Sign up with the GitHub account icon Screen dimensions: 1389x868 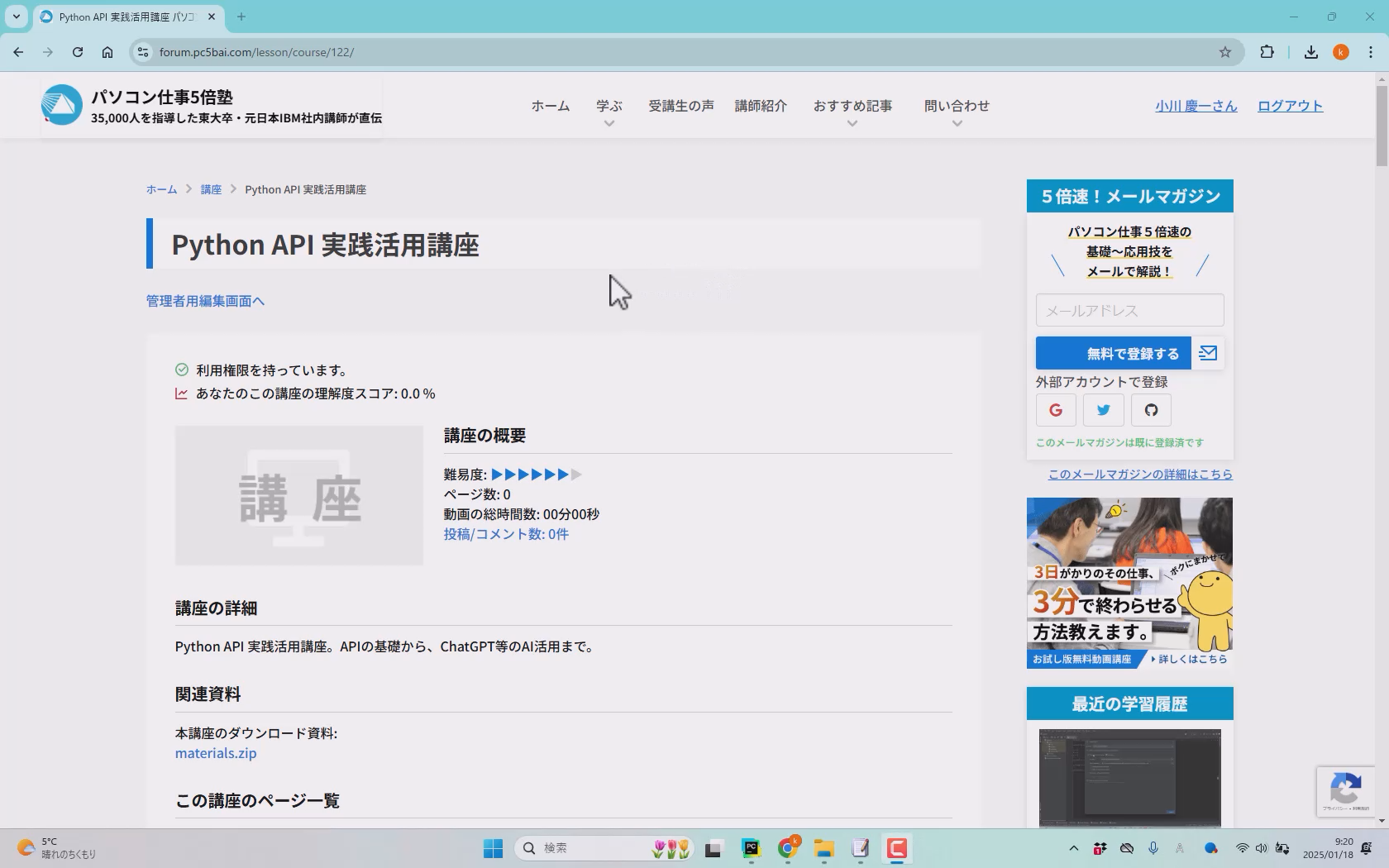click(x=1151, y=410)
